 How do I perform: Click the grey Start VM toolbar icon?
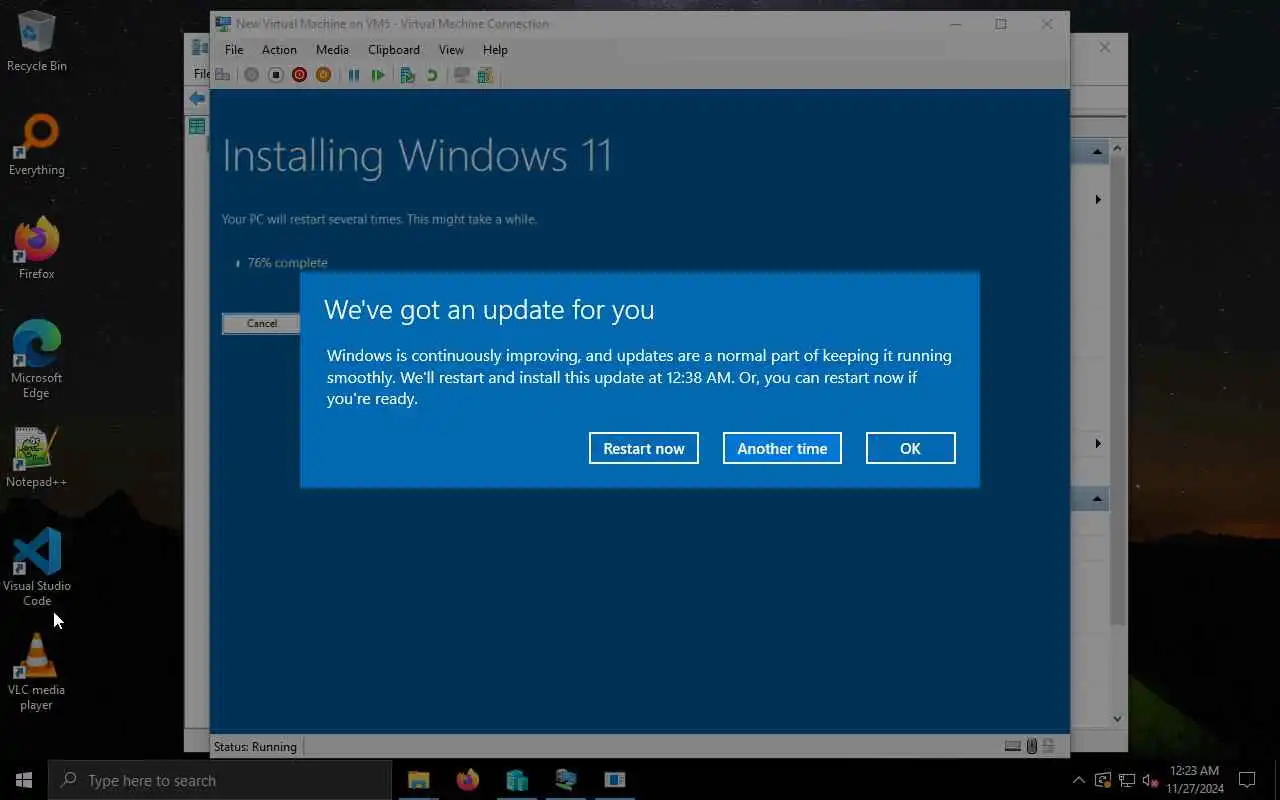pyautogui.click(x=251, y=75)
